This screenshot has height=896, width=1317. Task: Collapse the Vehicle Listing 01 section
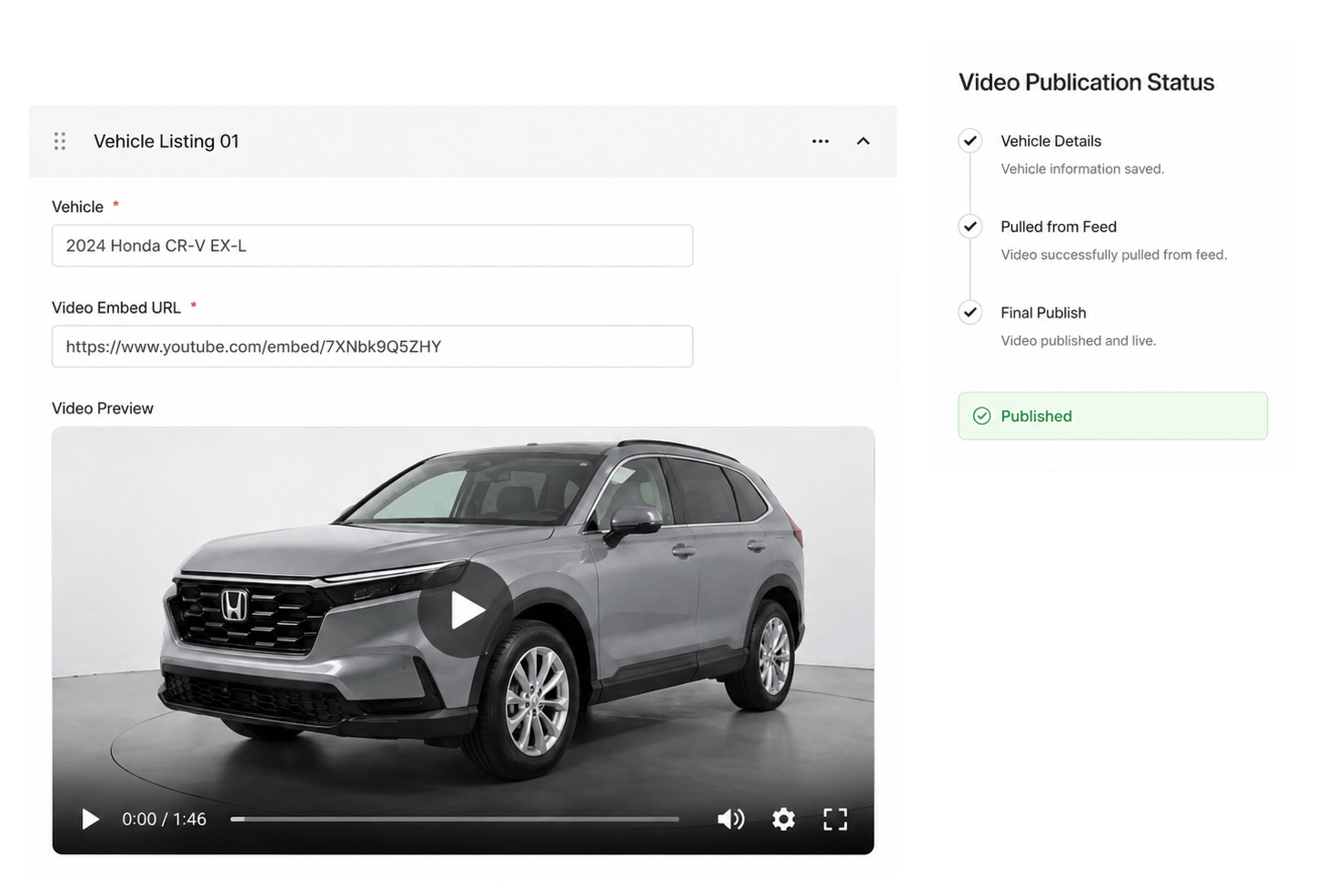pyautogui.click(x=863, y=141)
